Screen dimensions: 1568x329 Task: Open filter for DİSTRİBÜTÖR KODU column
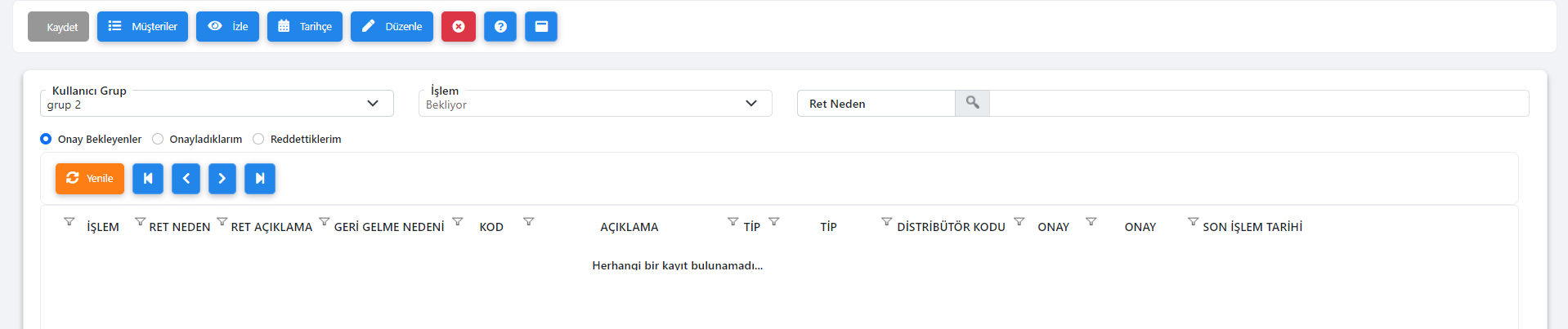point(886,222)
